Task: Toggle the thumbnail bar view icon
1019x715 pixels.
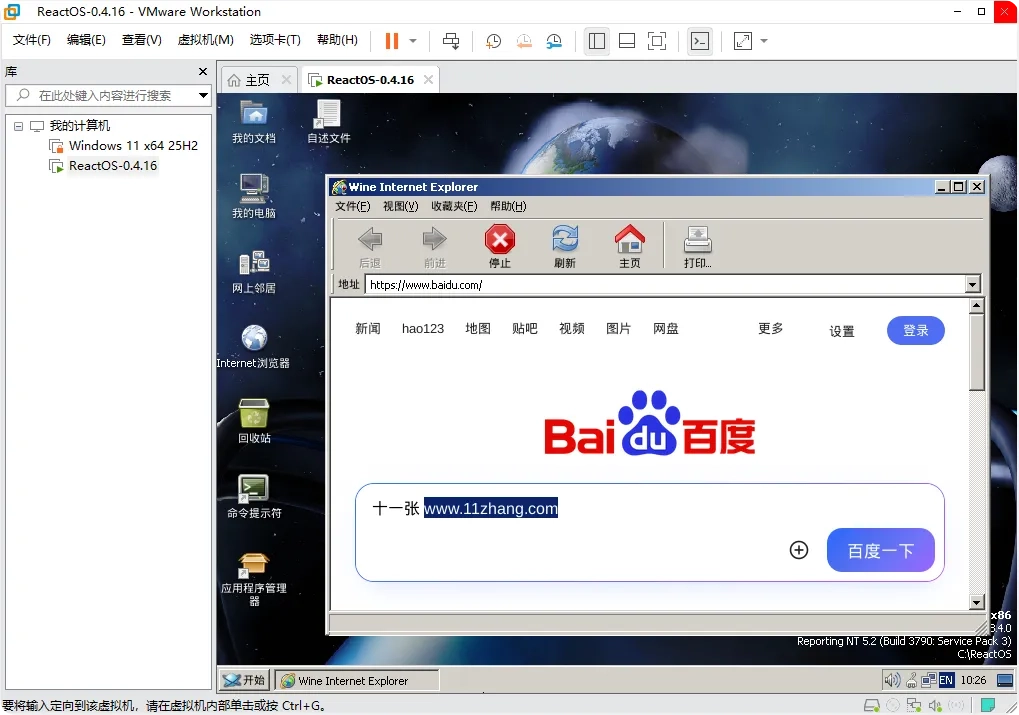Action: (x=627, y=41)
